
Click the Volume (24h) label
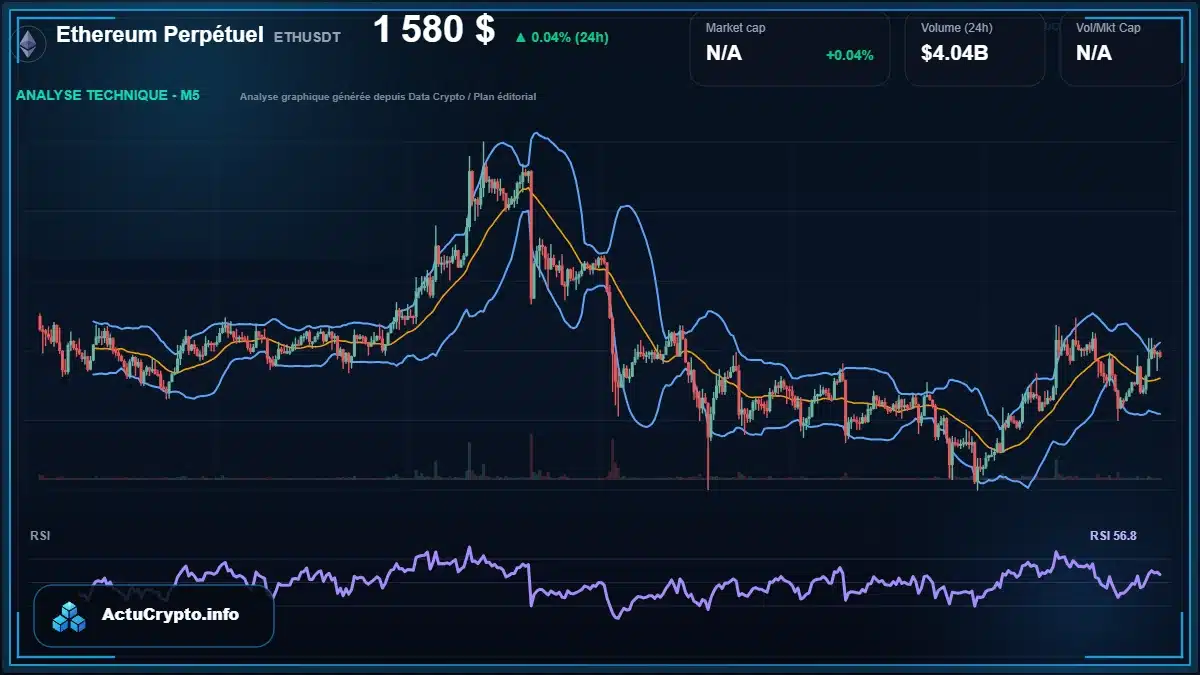(x=955, y=28)
